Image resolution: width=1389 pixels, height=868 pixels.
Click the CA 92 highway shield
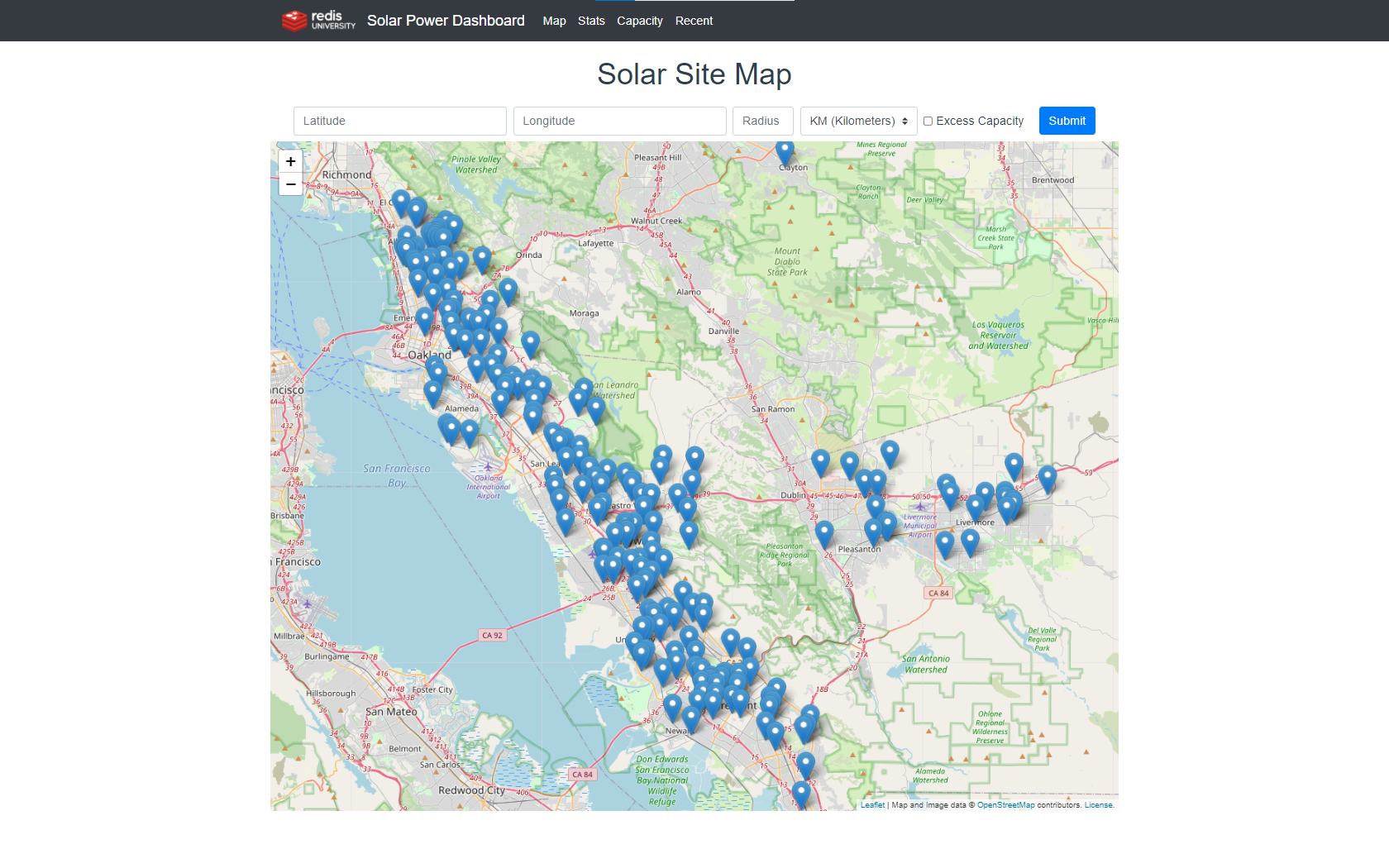492,636
